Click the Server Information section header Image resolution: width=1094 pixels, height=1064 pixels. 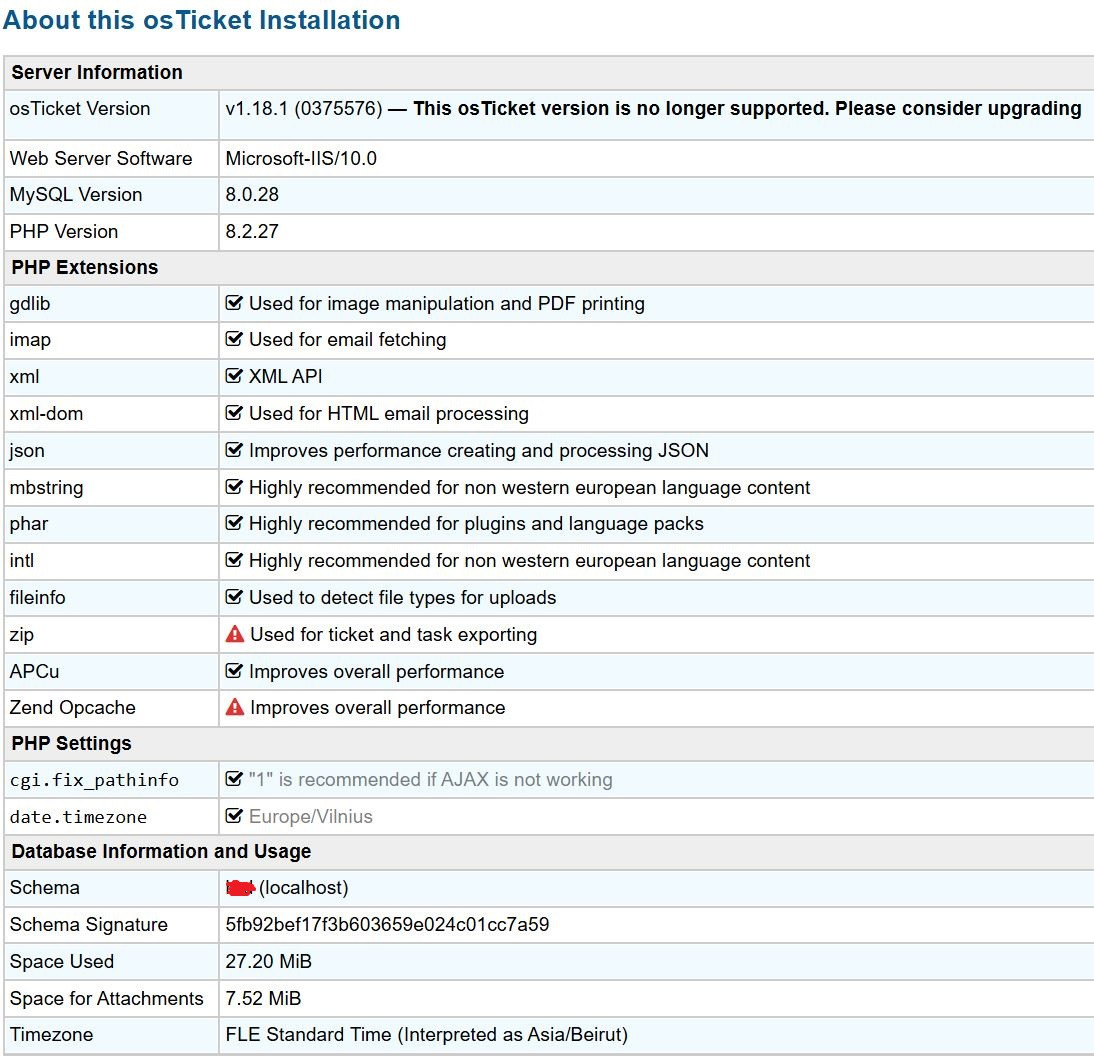tap(97, 72)
